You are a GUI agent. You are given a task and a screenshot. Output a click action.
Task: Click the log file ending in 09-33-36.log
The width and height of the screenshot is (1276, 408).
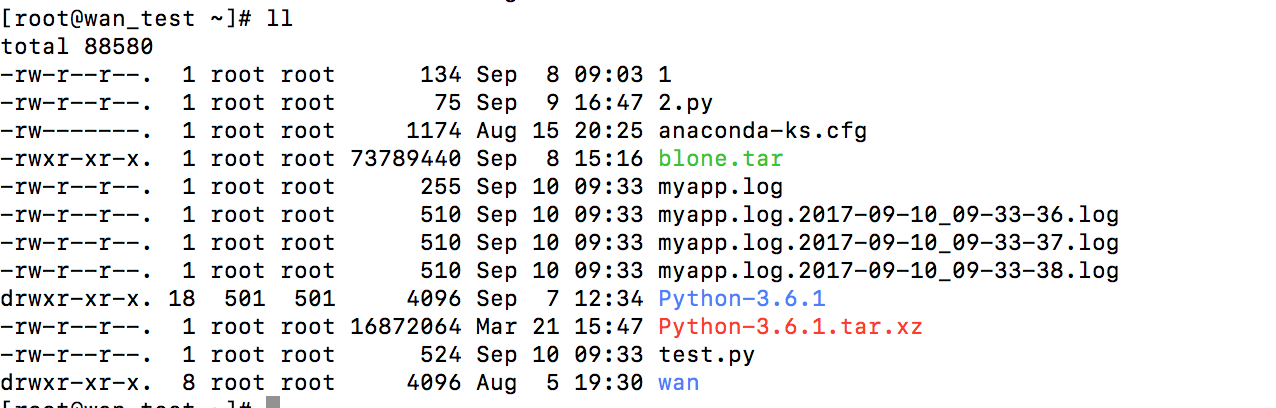click(888, 215)
